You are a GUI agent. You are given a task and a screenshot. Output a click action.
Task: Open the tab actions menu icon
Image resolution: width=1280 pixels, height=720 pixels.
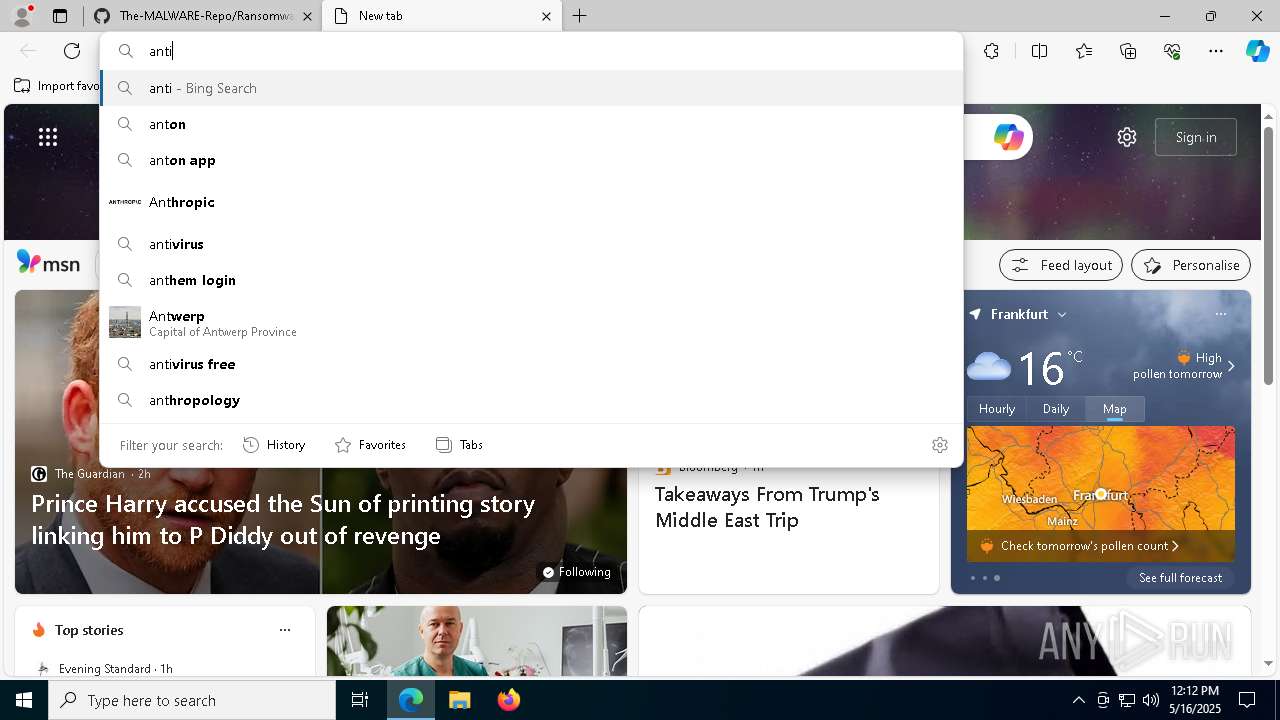(60, 16)
